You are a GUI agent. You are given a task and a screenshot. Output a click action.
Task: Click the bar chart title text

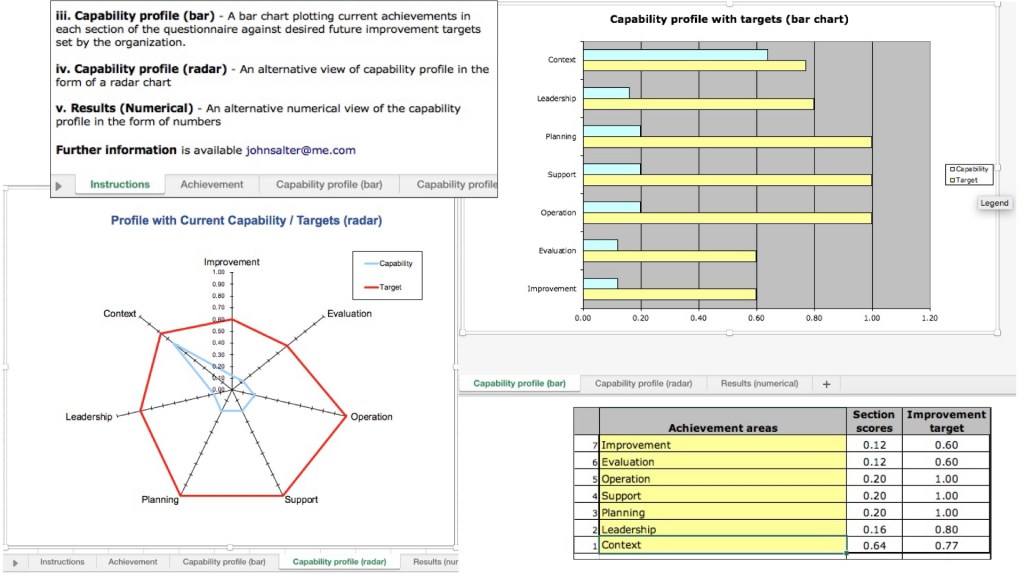pyautogui.click(x=729, y=19)
